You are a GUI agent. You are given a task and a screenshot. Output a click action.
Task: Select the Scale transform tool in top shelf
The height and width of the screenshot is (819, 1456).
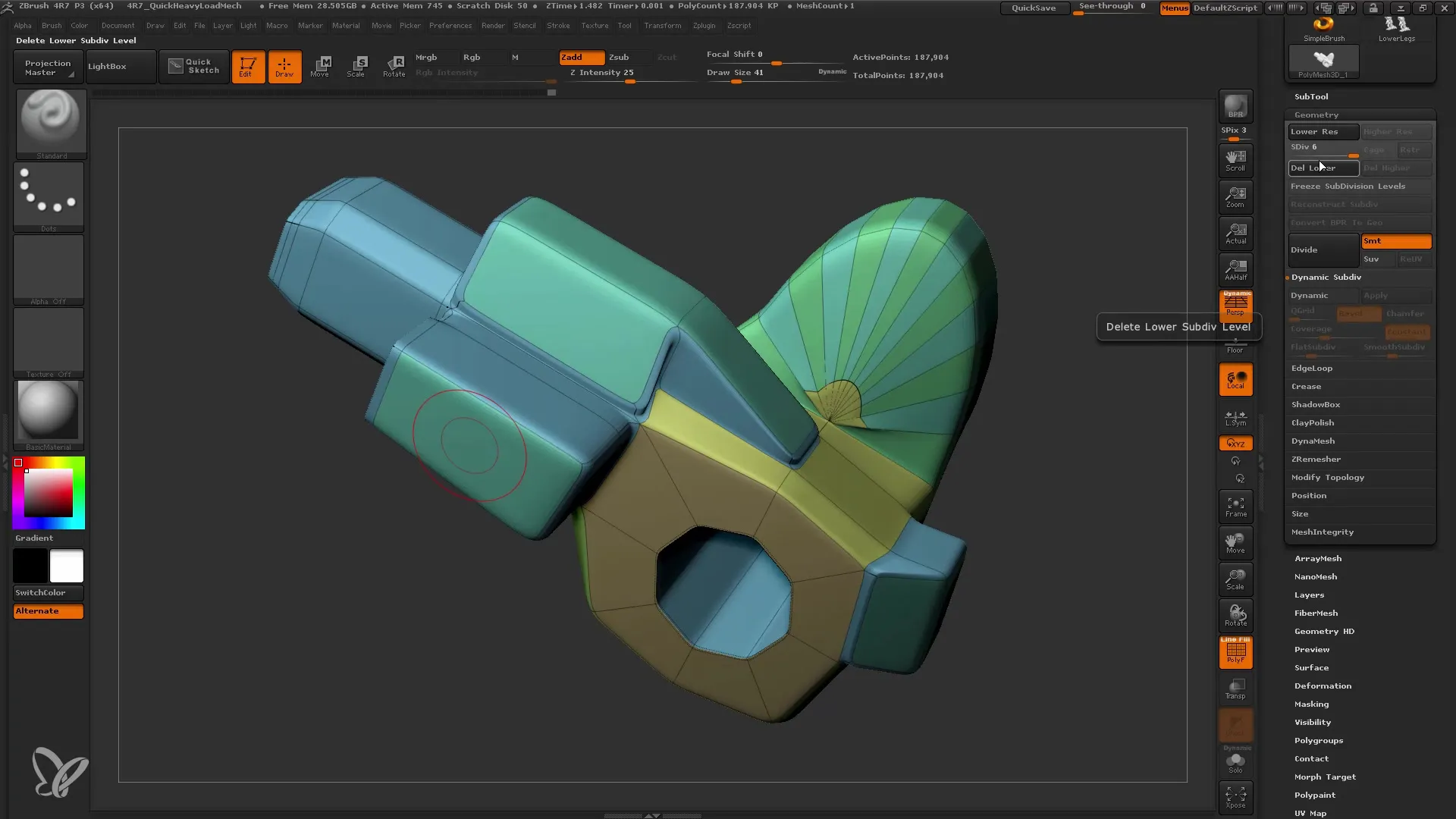click(357, 67)
